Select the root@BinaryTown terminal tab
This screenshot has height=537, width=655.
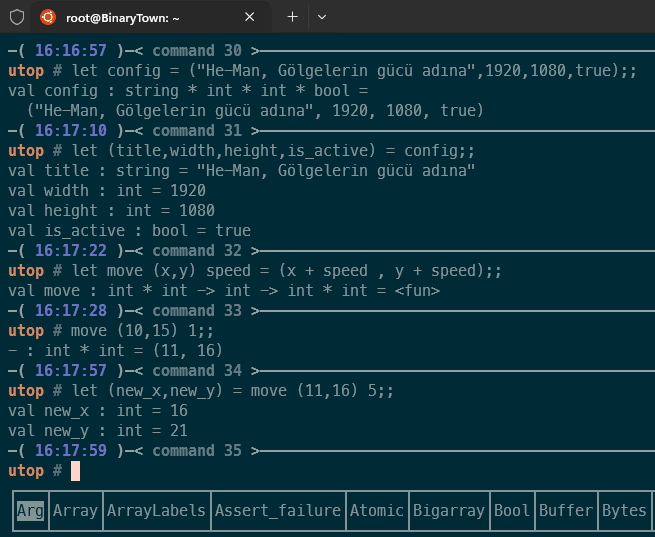(150, 17)
